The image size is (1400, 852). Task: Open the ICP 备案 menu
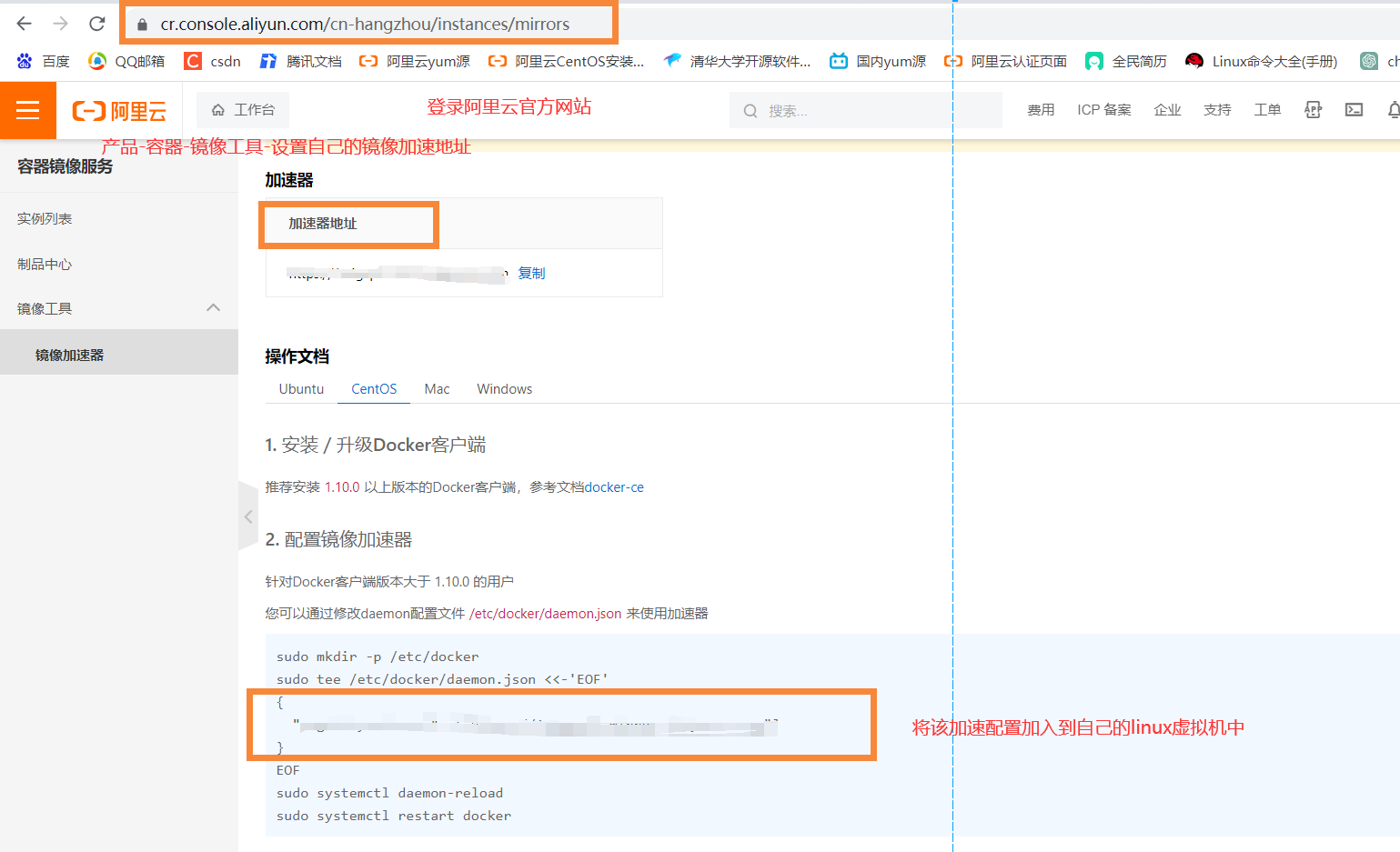[x=1104, y=110]
